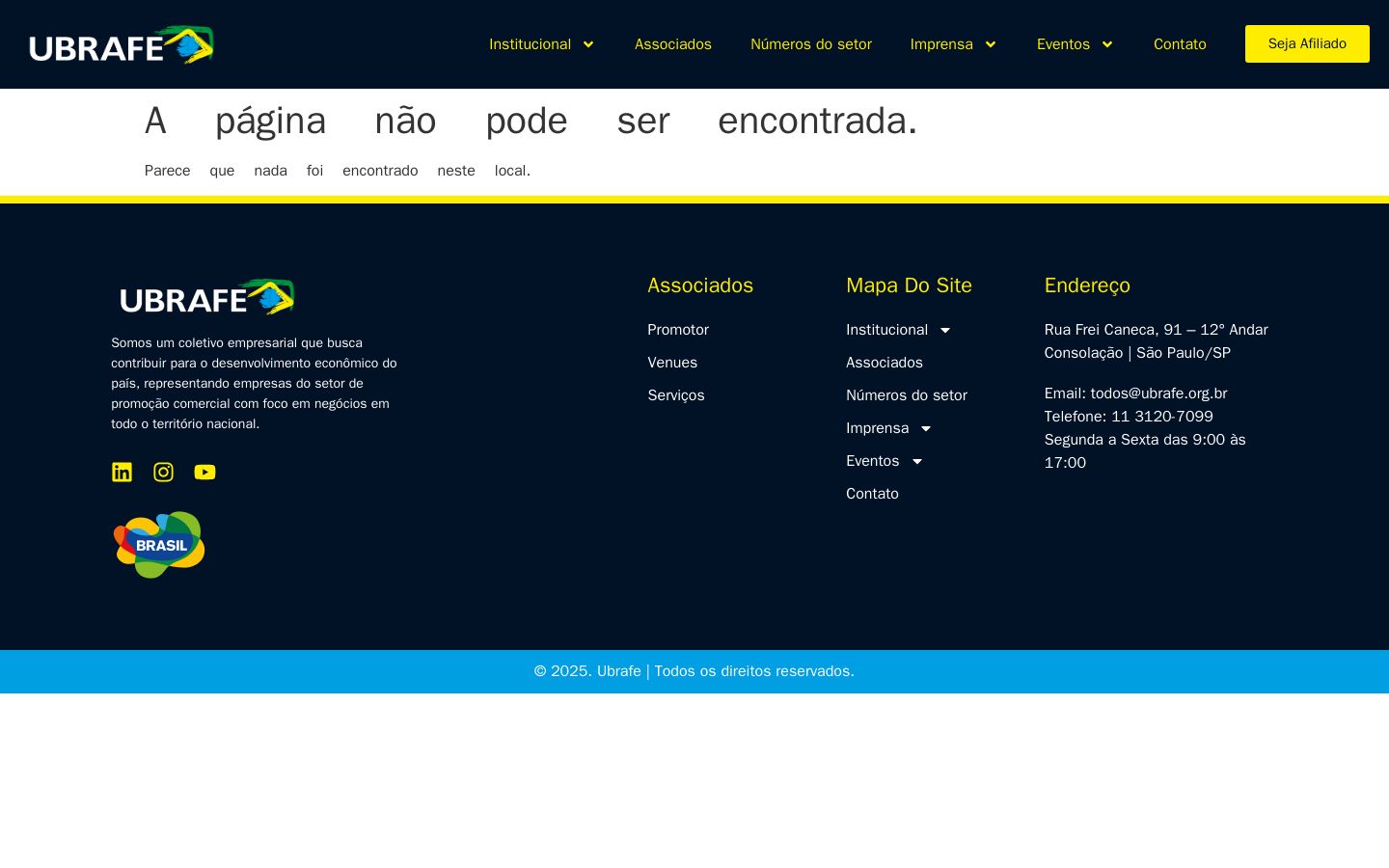Image resolution: width=1389 pixels, height=868 pixels.
Task: Click the Endereço heading
Action: tap(1087, 285)
